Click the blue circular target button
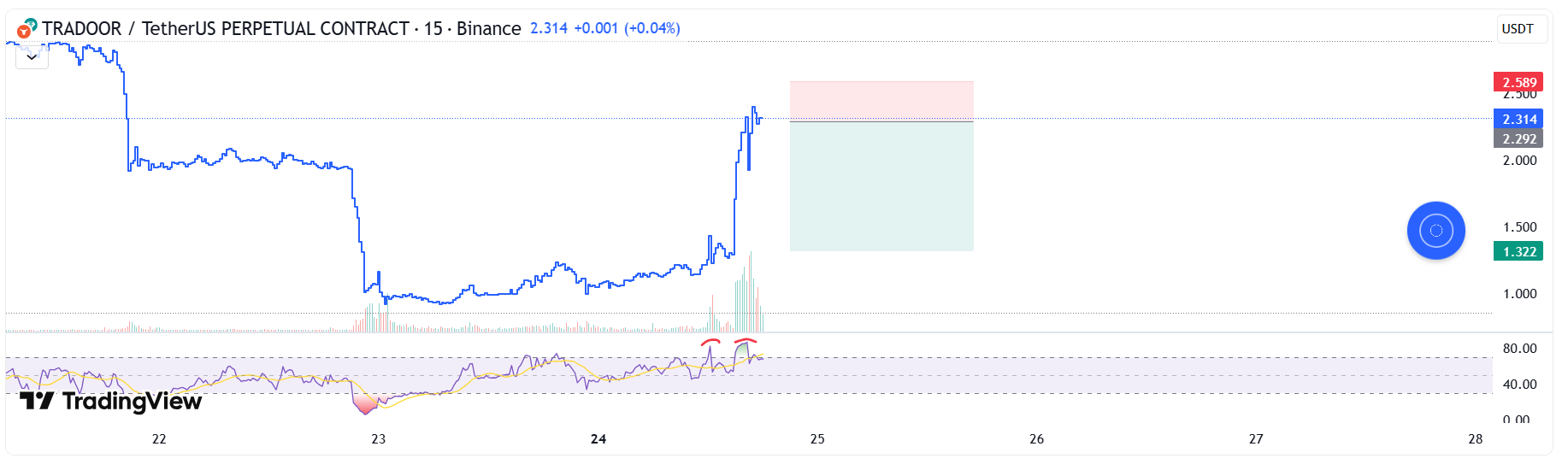Image resolution: width=1568 pixels, height=470 pixels. (1435, 231)
